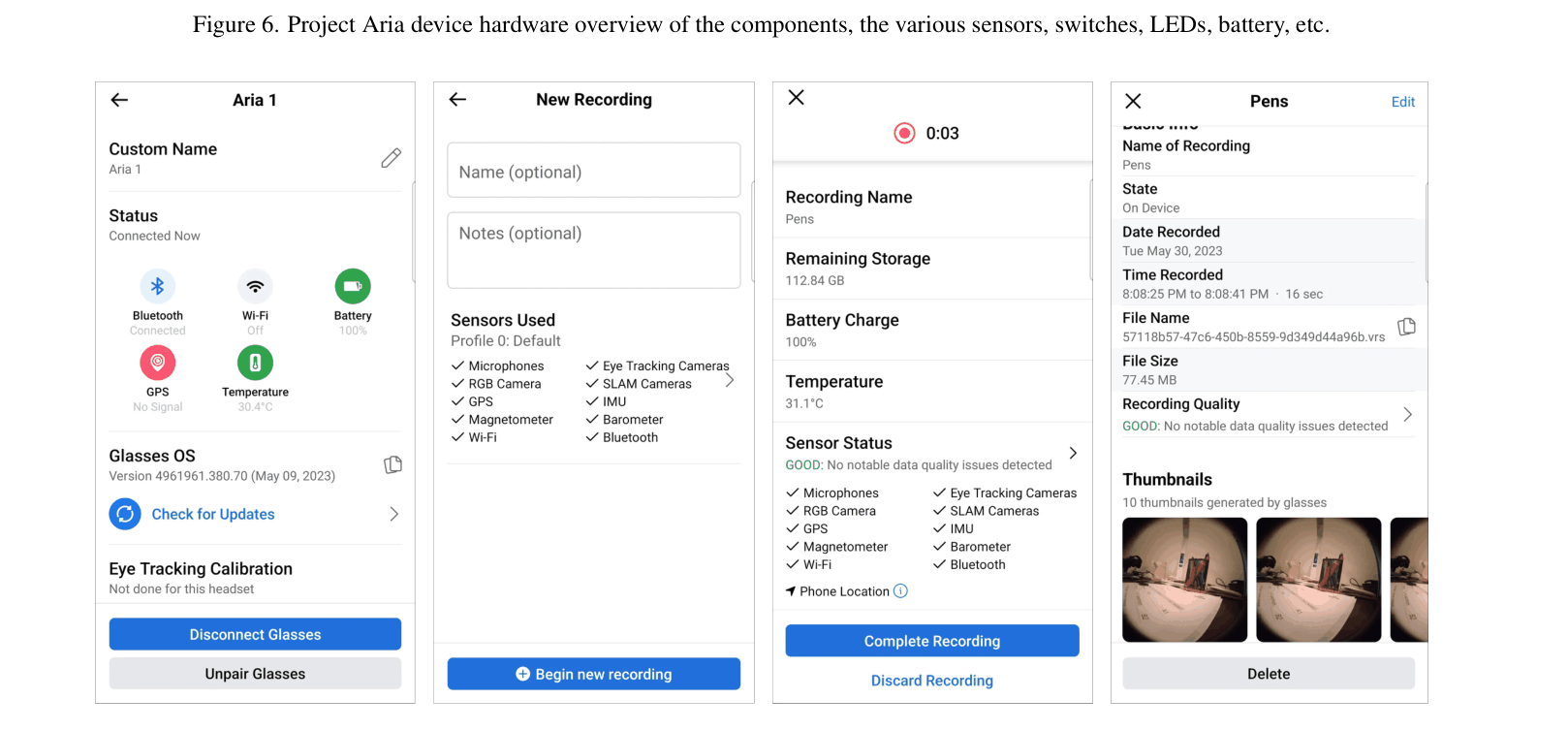The height and width of the screenshot is (731, 1568).
Task: Select the 'Profile 0: Default' text
Action: (505, 341)
